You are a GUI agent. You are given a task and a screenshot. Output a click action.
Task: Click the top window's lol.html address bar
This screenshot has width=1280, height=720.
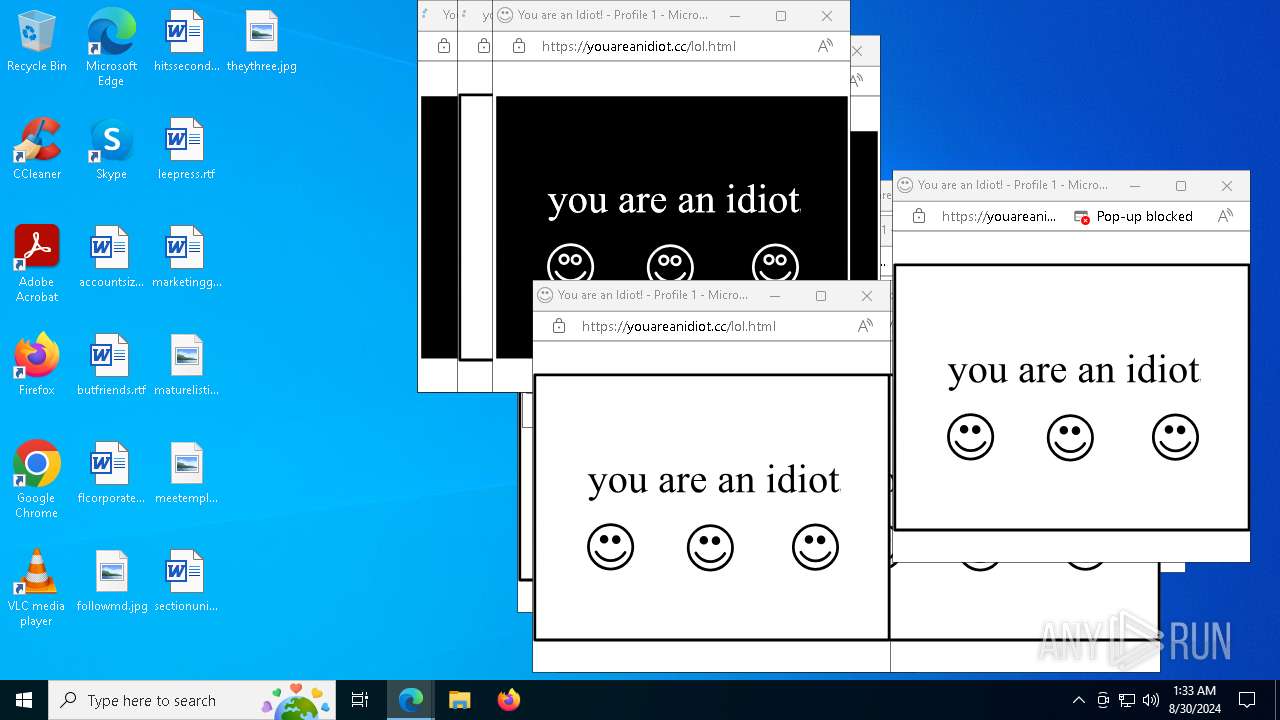pyautogui.click(x=639, y=46)
